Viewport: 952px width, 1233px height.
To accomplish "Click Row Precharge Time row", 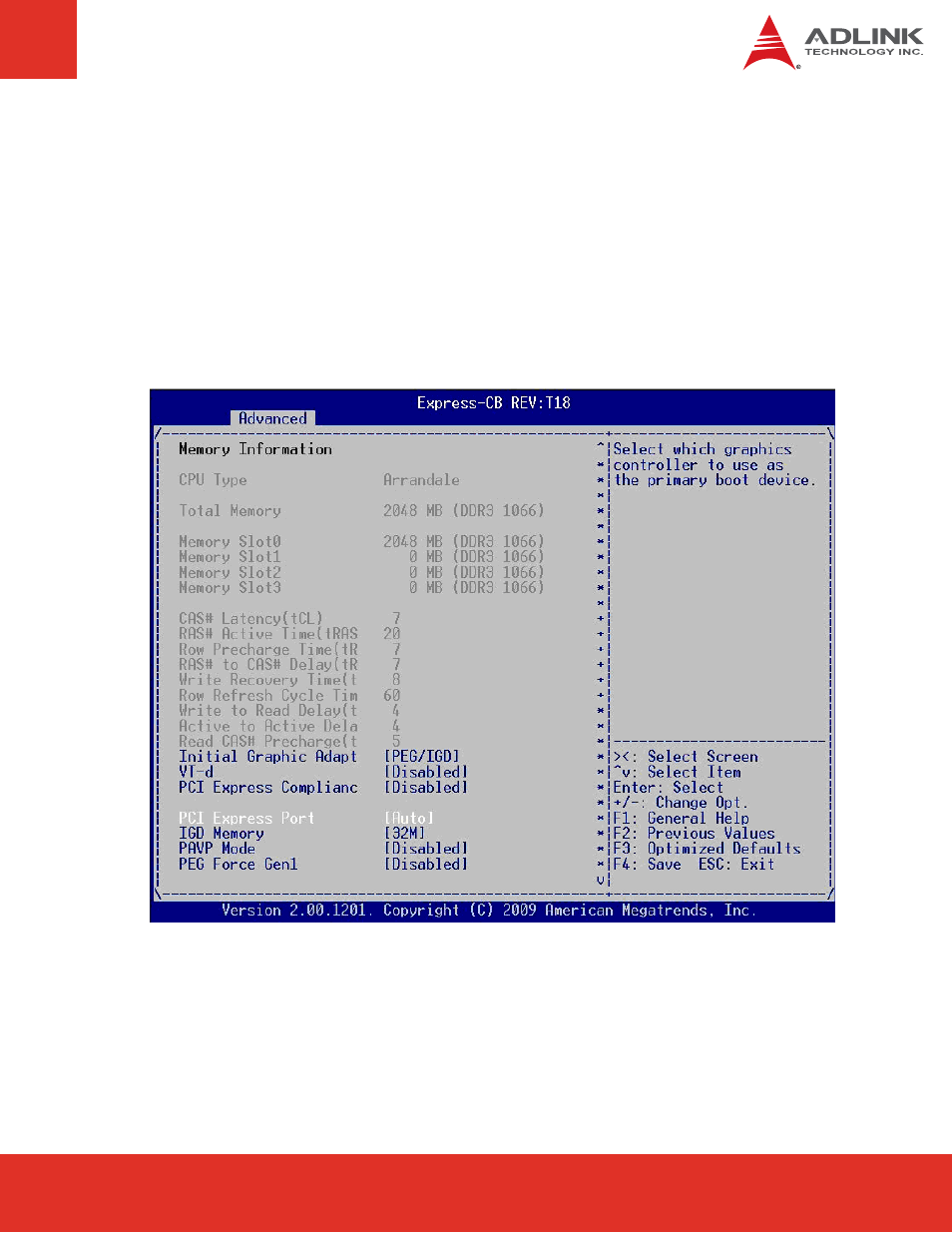I will (x=289, y=650).
